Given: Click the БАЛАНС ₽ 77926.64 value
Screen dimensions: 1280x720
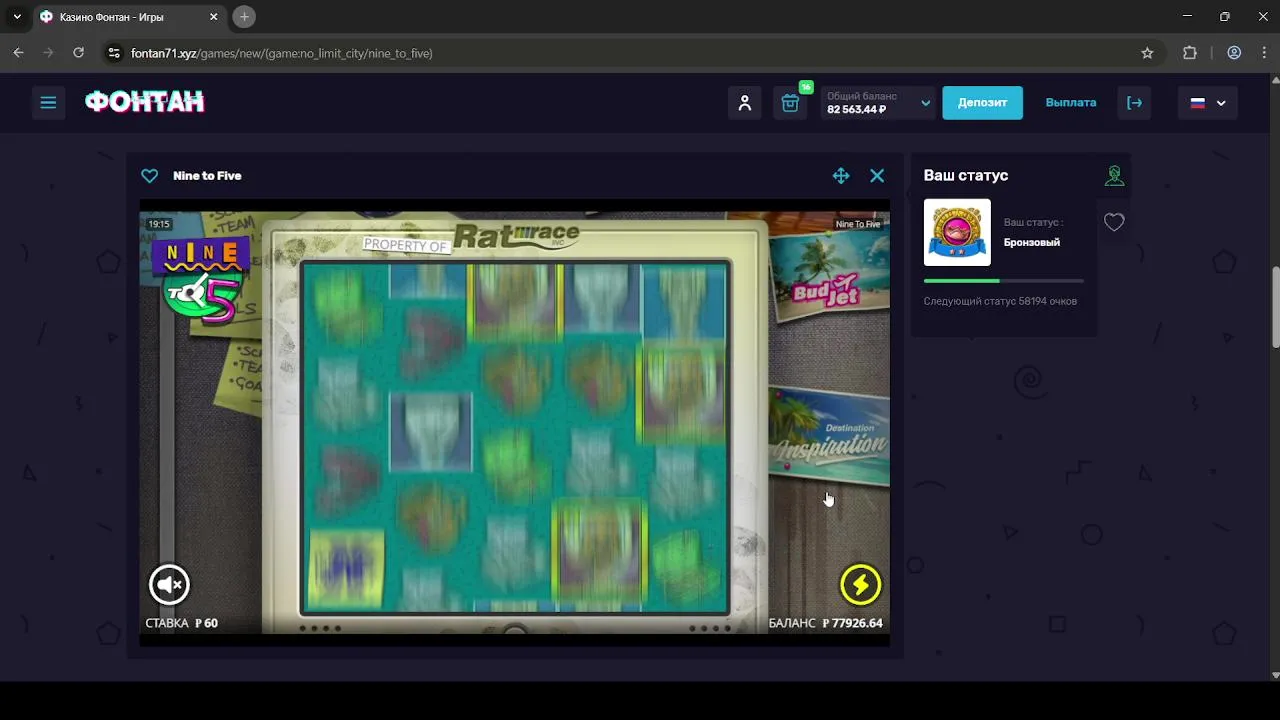Looking at the screenshot, I should click(825, 623).
